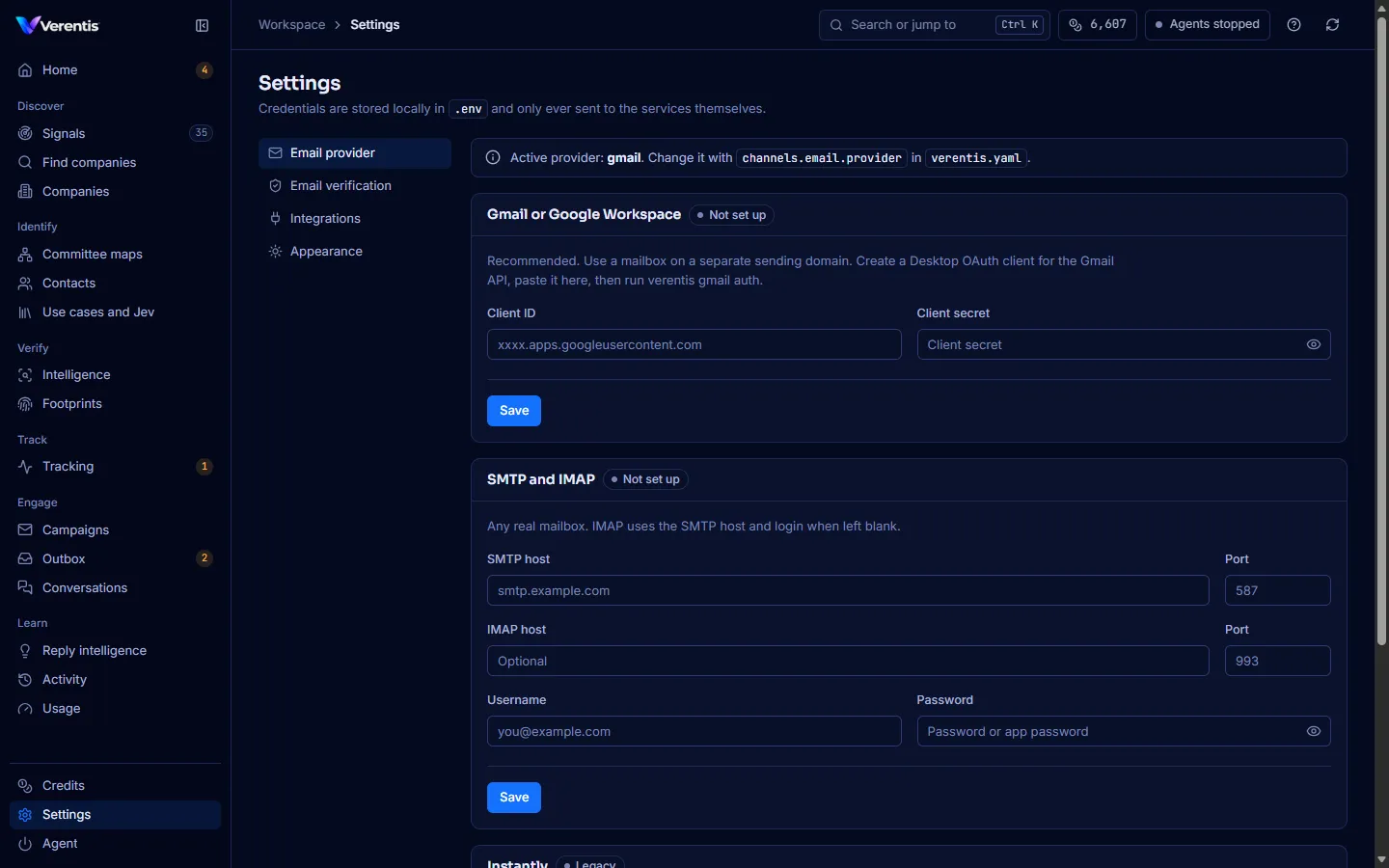Open Tracking page
Screen dimensions: 1389x868
point(116,466)
